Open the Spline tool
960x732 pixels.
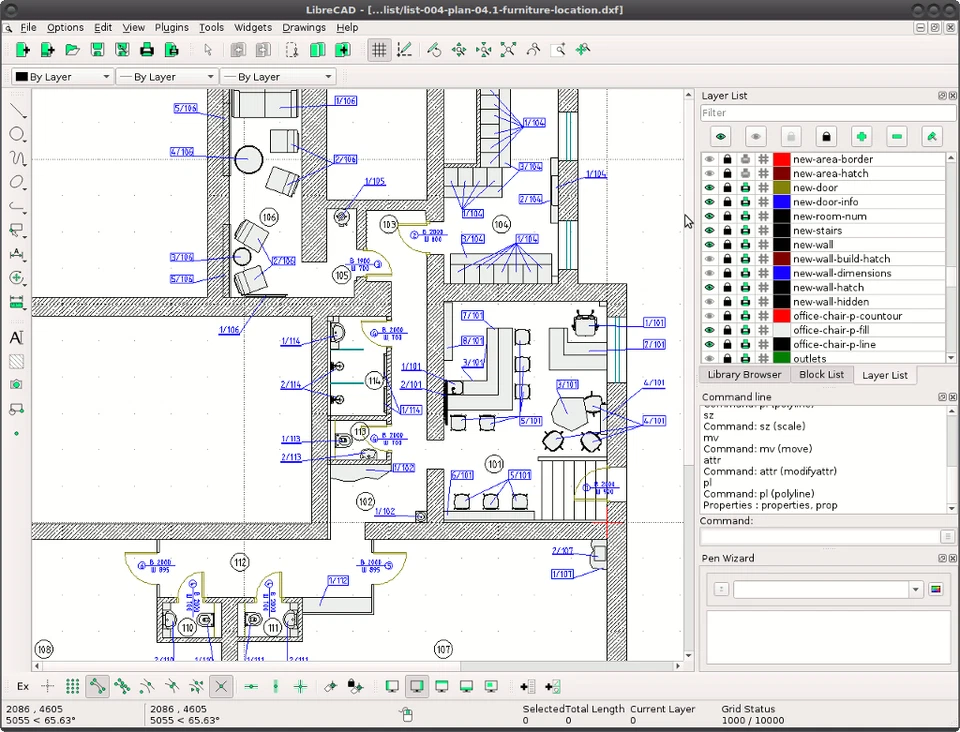[15, 159]
